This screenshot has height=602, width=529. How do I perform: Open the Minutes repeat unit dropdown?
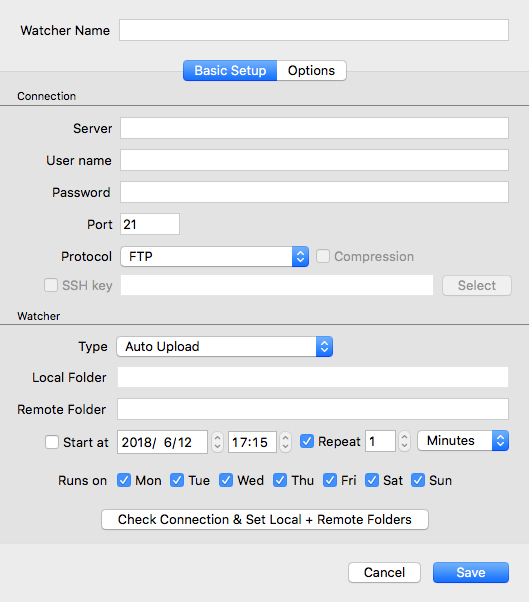tap(463, 441)
